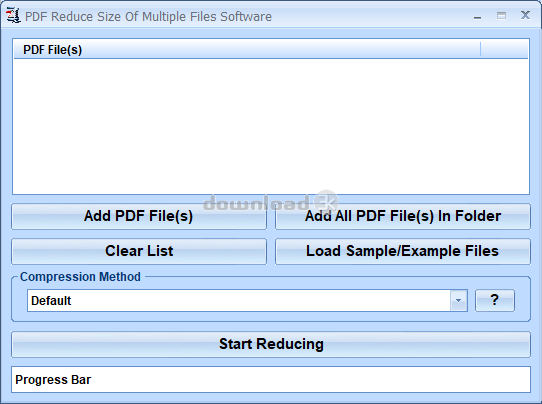The image size is (542, 404).
Task: Load Sample/Example Files into the list
Action: (x=403, y=251)
